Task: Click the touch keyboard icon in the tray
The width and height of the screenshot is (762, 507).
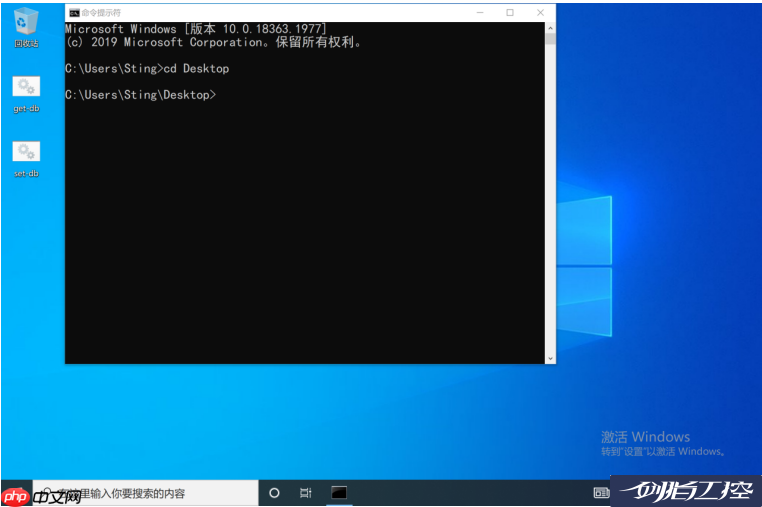Action: pyautogui.click(x=601, y=493)
